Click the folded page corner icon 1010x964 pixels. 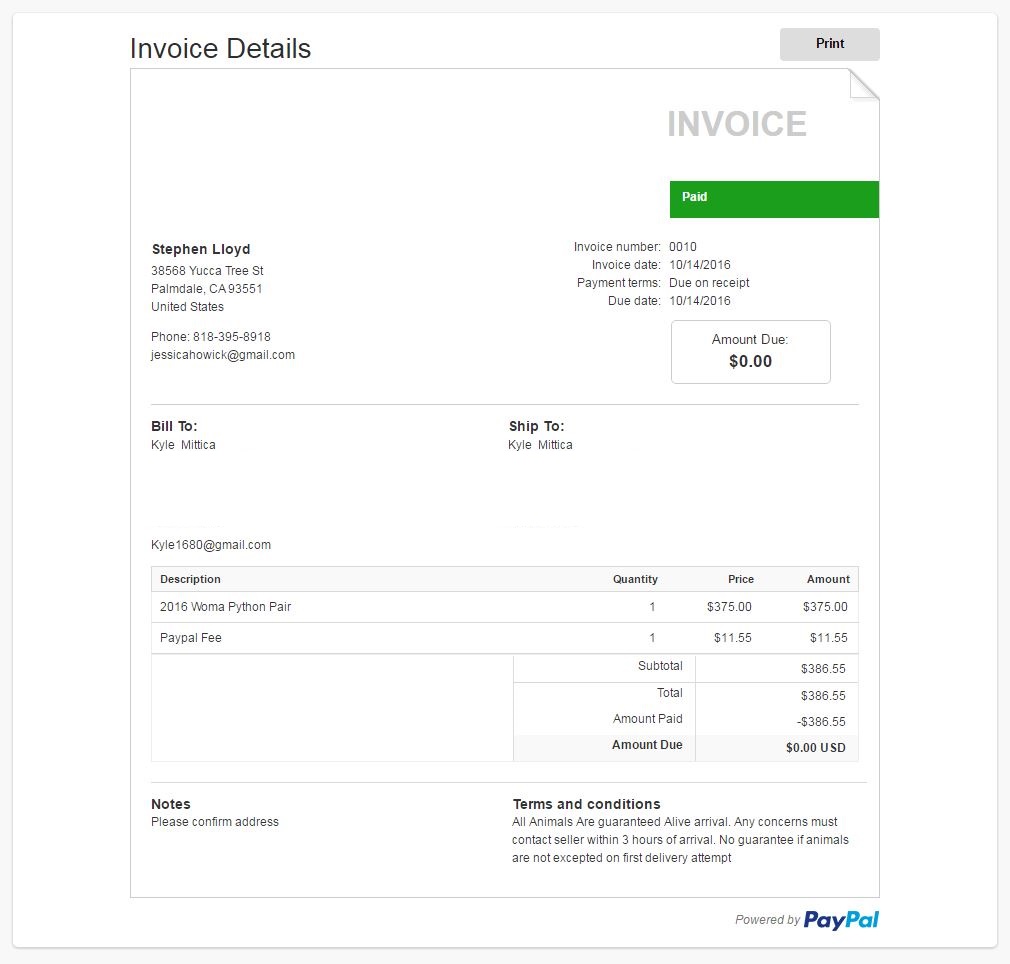864,84
